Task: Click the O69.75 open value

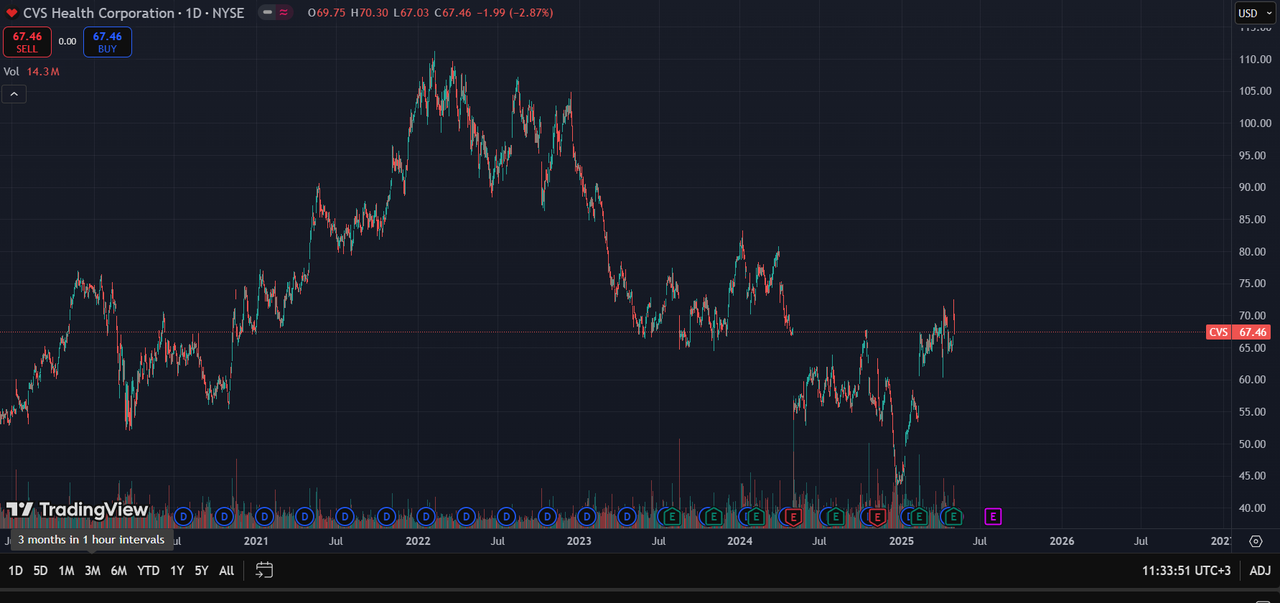Action: tap(326, 13)
